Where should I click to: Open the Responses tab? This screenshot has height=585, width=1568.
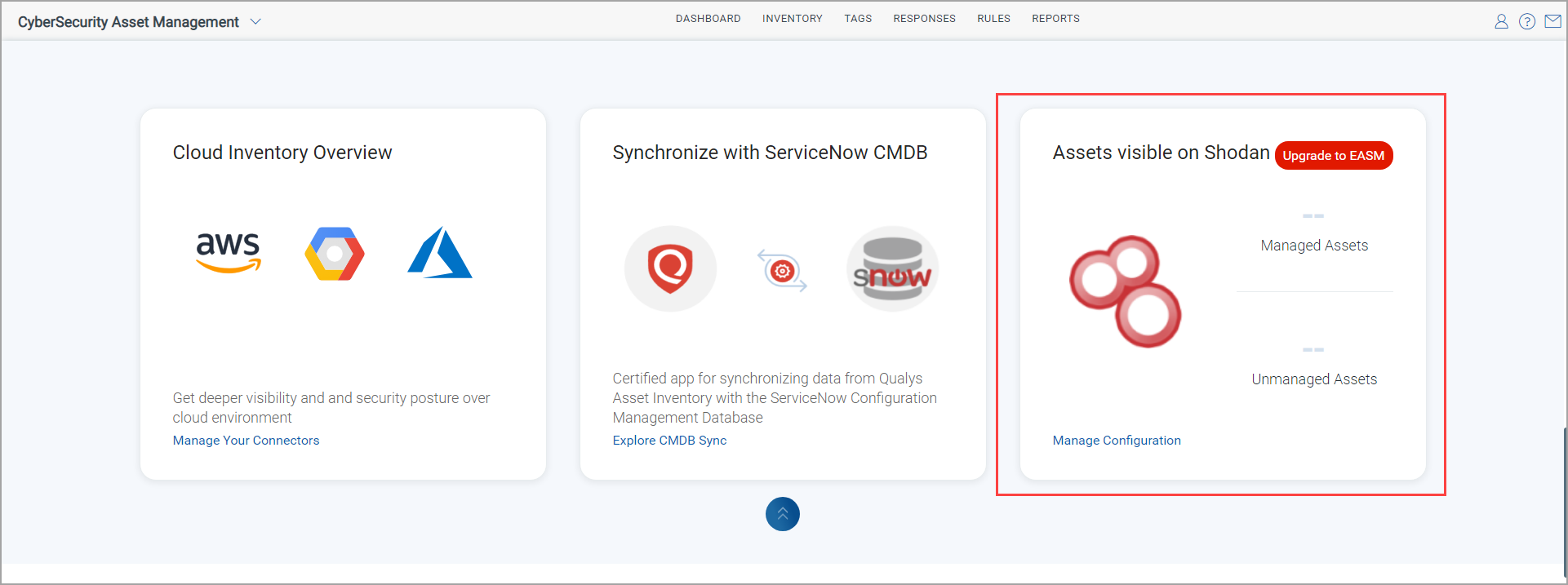924,19
